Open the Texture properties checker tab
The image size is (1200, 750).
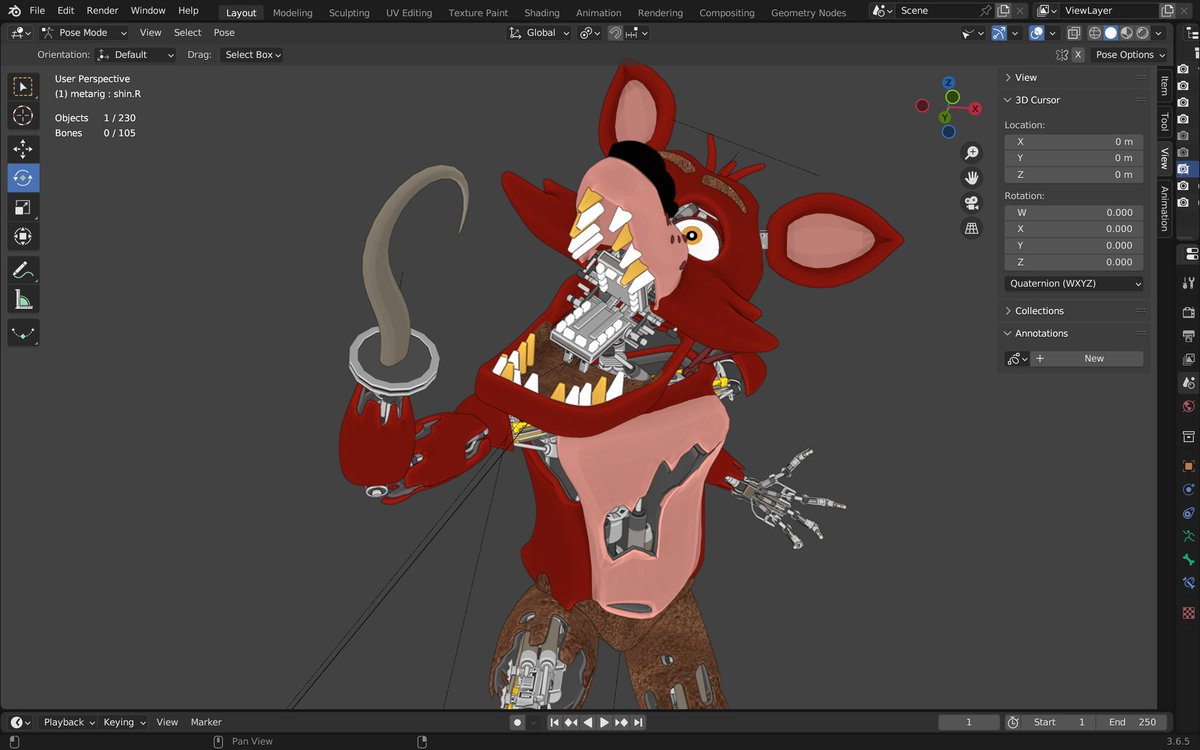(x=1189, y=612)
